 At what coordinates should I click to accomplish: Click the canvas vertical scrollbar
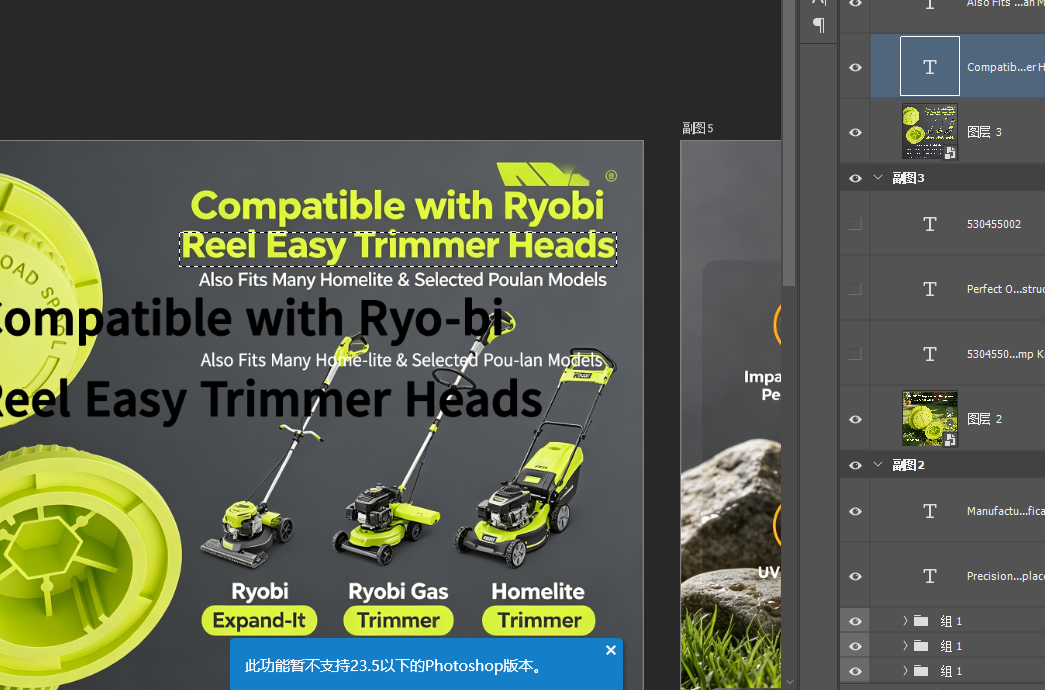[x=790, y=143]
